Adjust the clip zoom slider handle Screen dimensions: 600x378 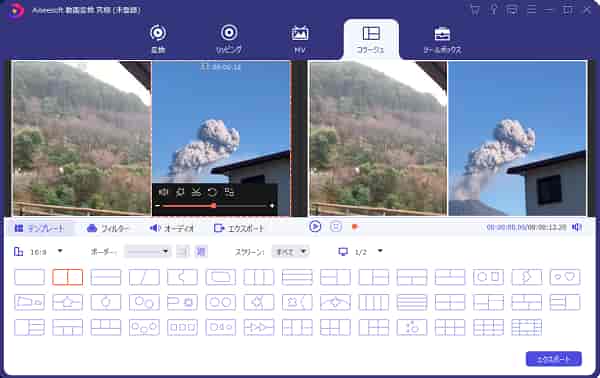214,206
